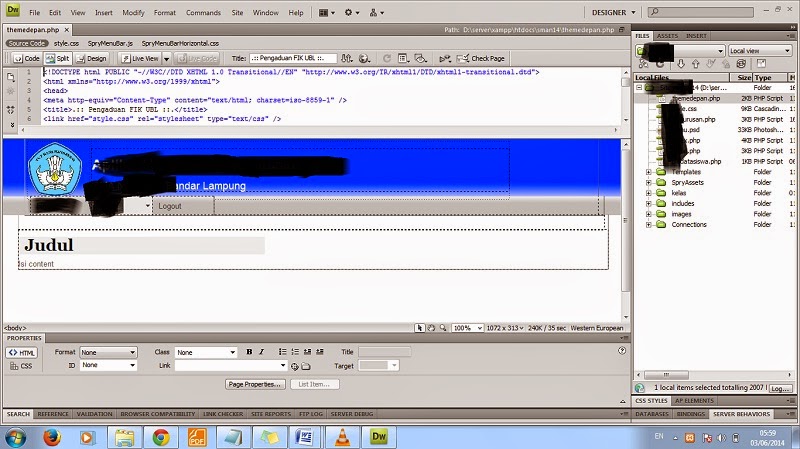800x449 pixels.
Task: Select the images folder row
Action: 714,214
